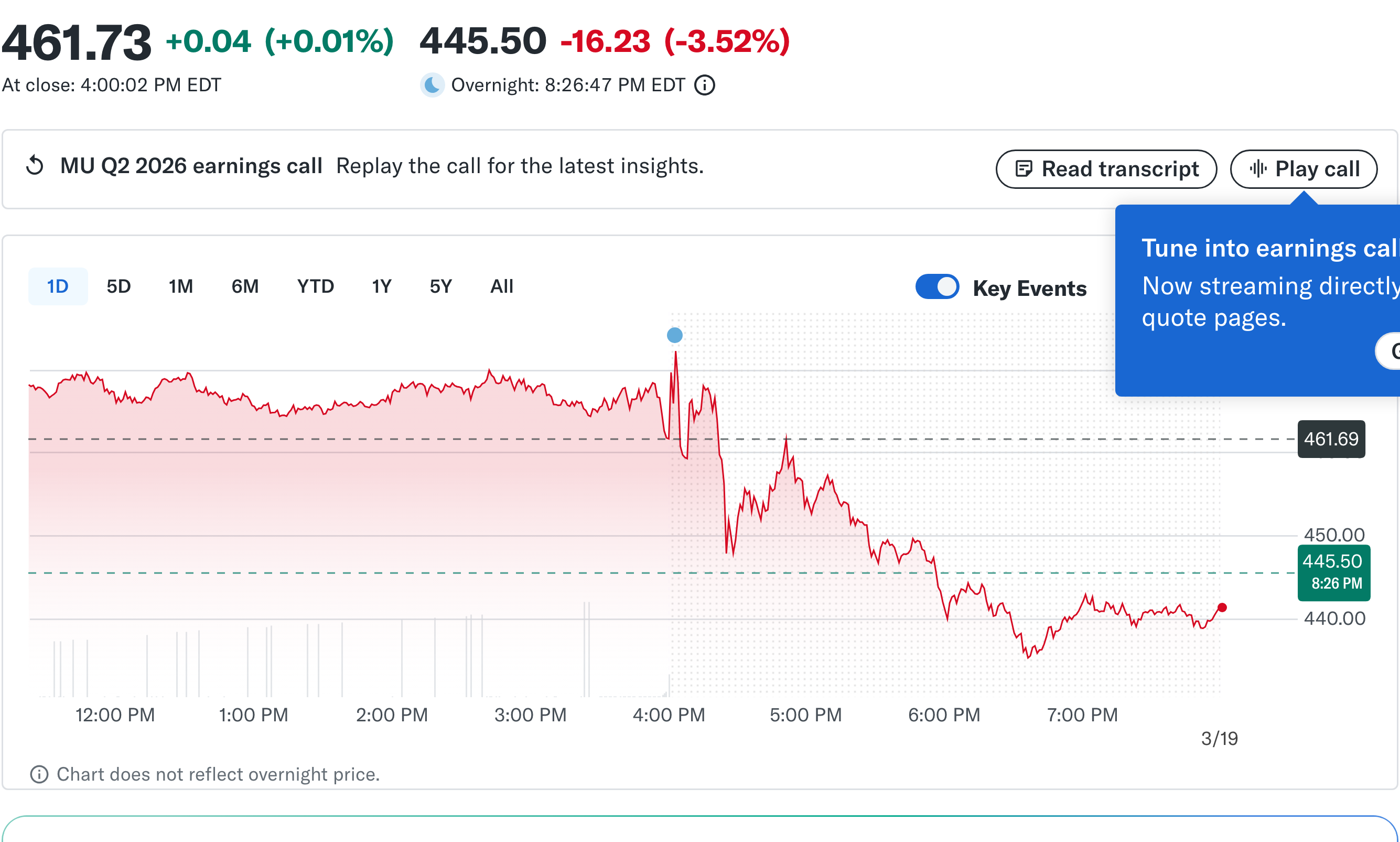Image resolution: width=1400 pixels, height=842 pixels.
Task: Switch to the 5D timeframe
Action: pos(118,286)
